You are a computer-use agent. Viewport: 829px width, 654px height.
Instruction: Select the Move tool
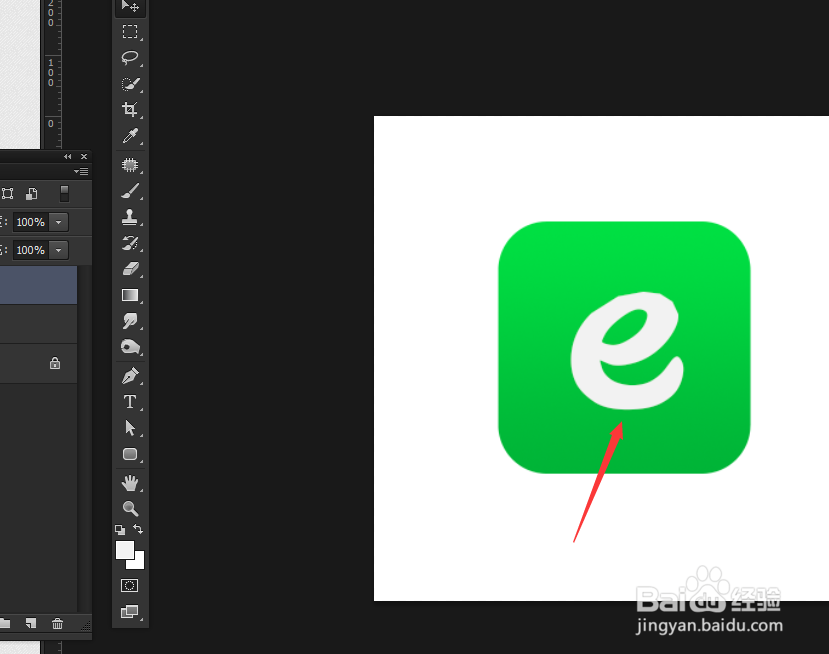pyautogui.click(x=130, y=6)
